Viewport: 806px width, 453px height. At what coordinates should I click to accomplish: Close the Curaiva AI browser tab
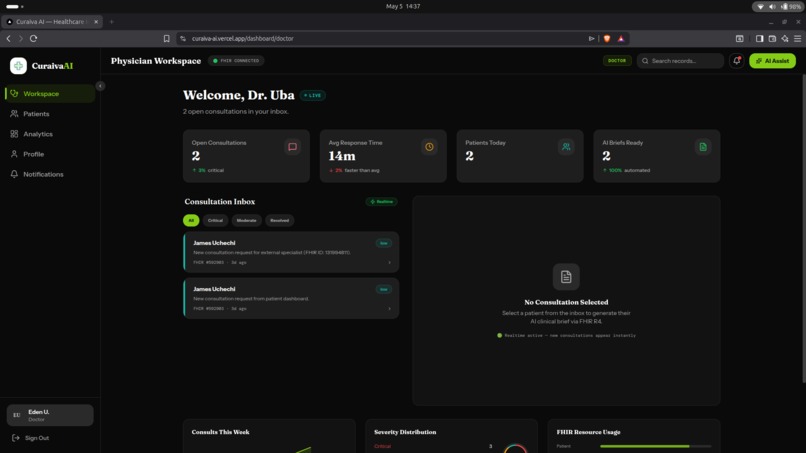(96, 22)
